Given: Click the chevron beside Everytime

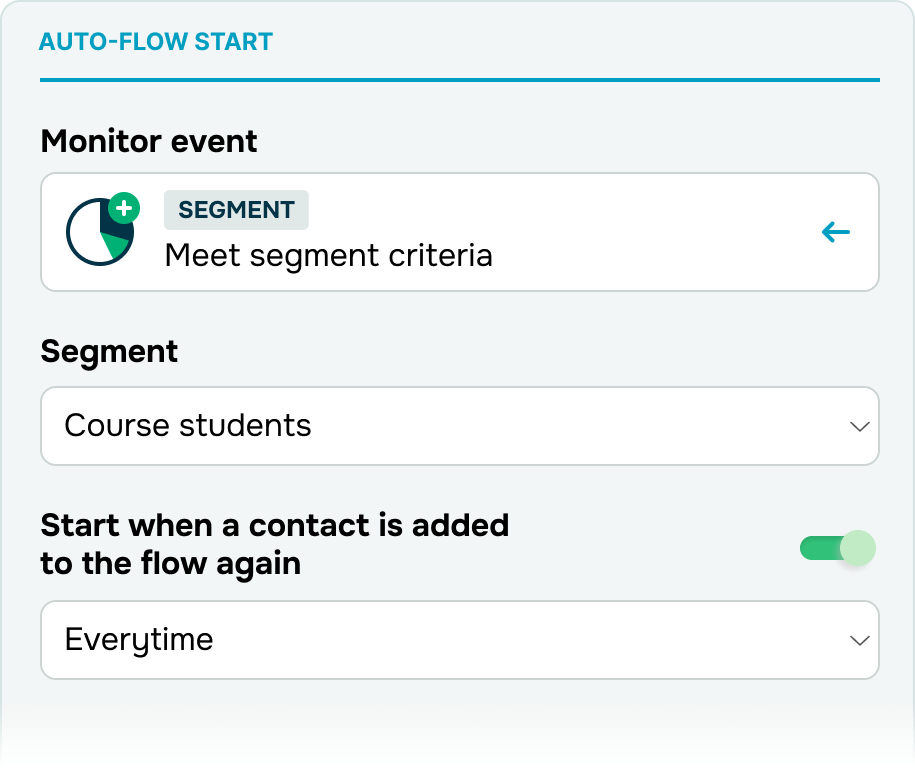Looking at the screenshot, I should (860, 640).
